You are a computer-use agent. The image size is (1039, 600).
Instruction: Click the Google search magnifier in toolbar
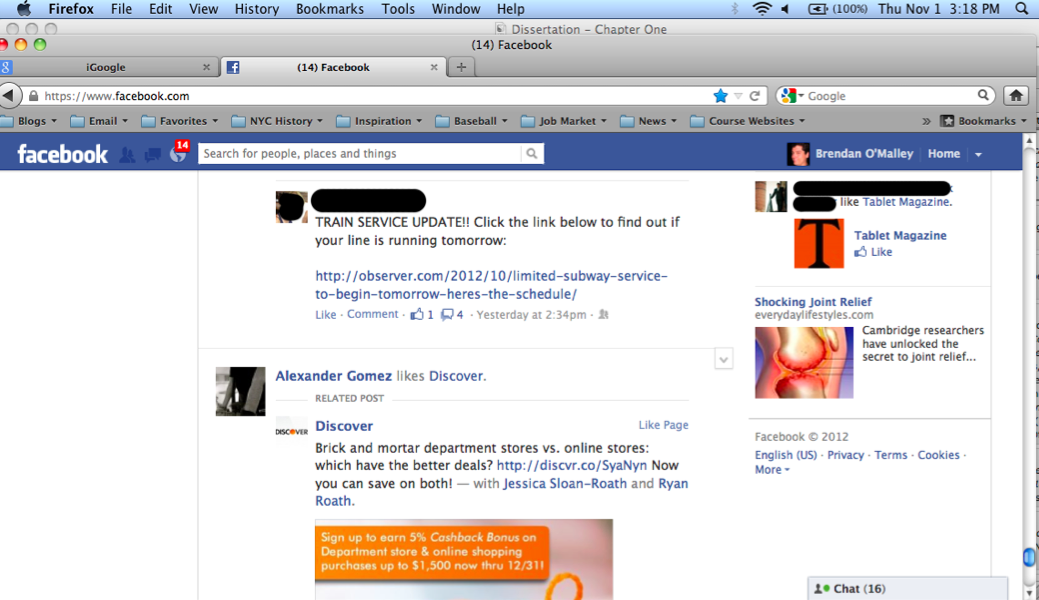pyautogui.click(x=983, y=95)
